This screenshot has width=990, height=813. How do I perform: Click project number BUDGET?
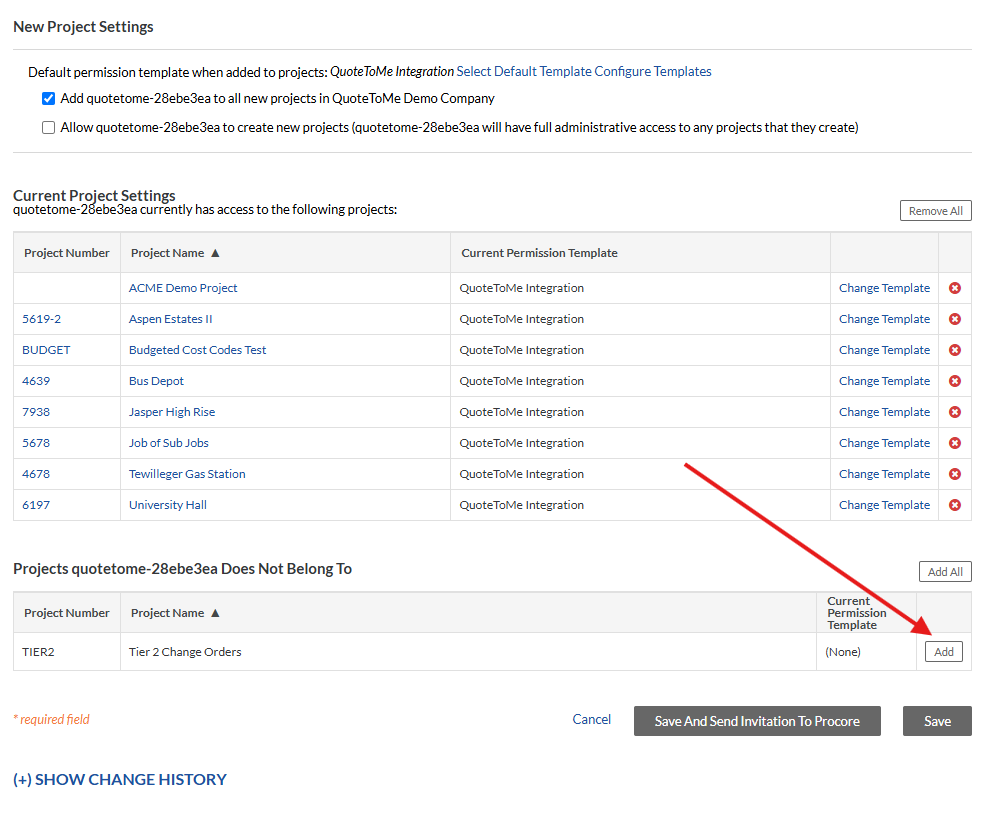[x=46, y=350]
